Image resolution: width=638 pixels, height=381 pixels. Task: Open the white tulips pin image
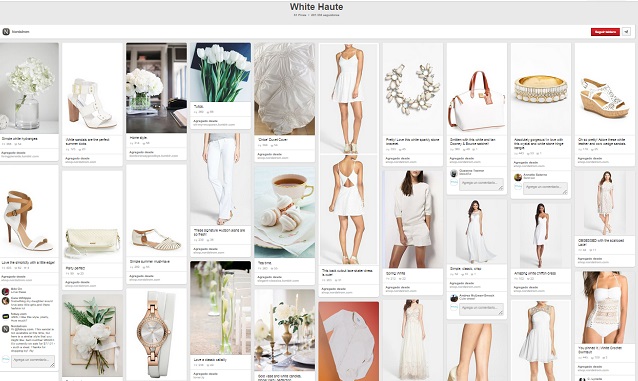tap(221, 72)
